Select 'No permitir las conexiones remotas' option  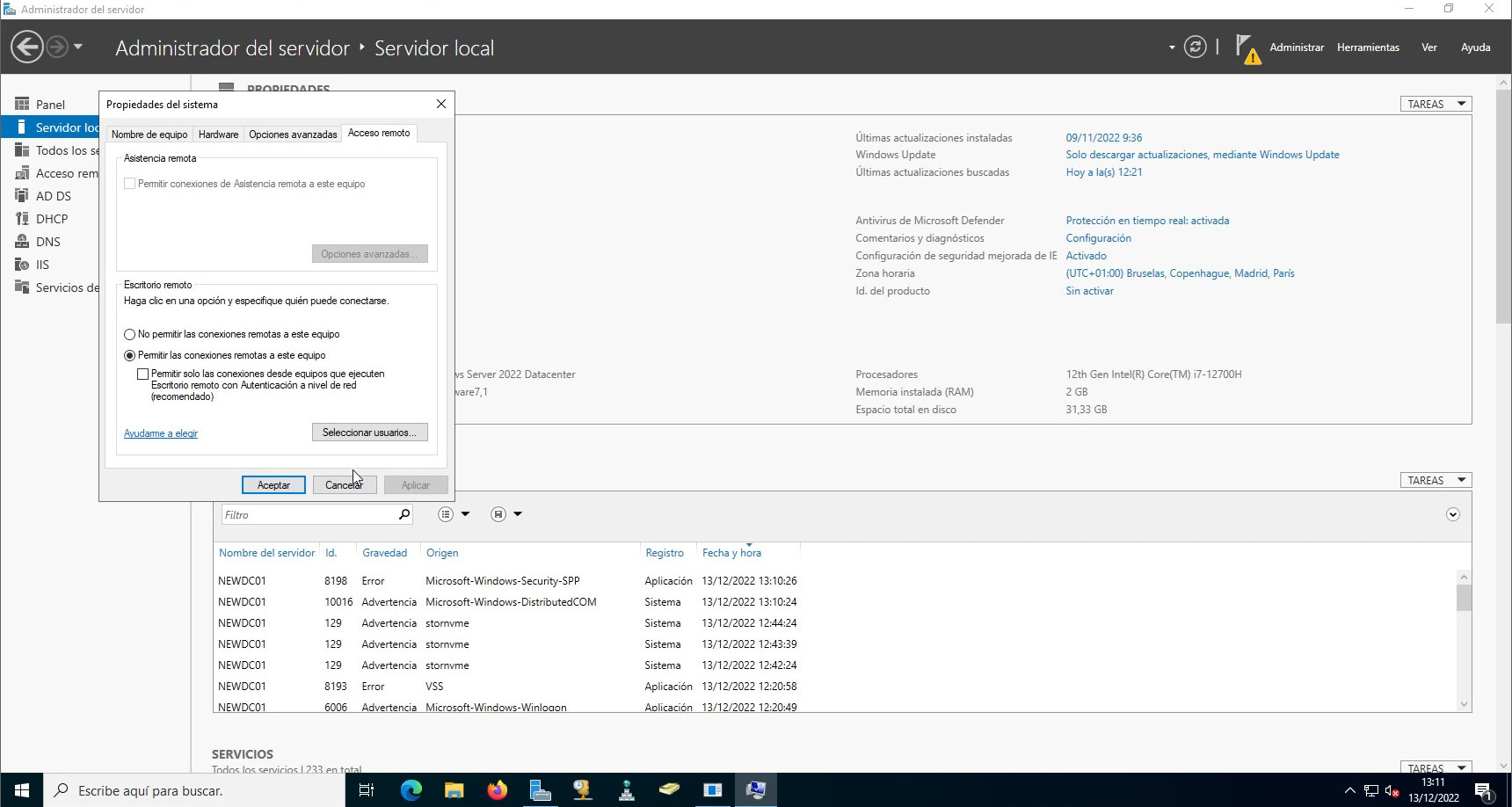click(130, 334)
